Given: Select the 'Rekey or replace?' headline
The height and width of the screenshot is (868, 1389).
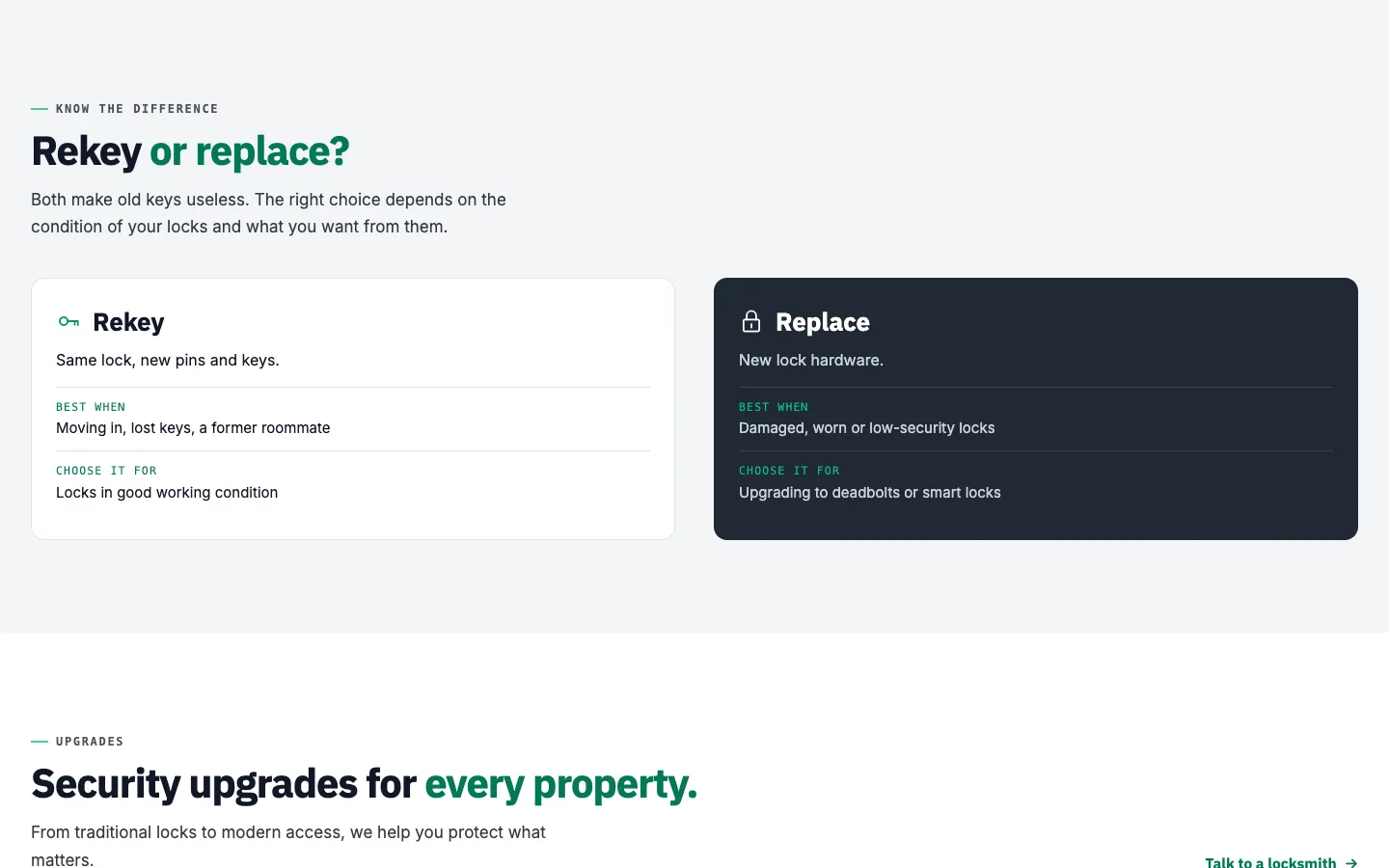Looking at the screenshot, I should (190, 151).
